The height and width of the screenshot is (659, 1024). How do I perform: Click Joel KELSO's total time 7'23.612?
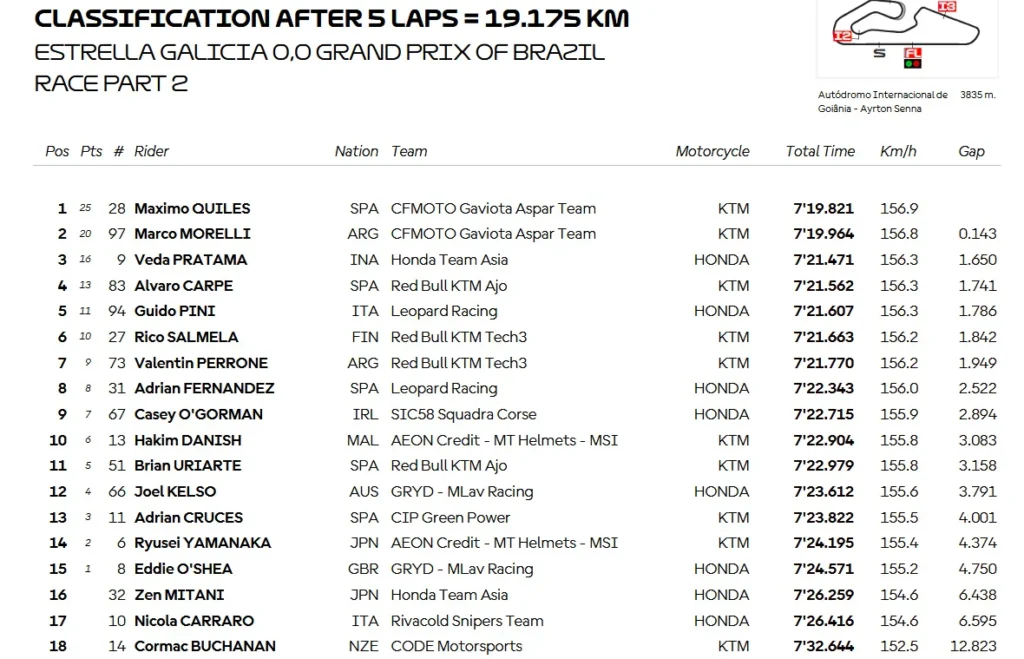tap(823, 491)
